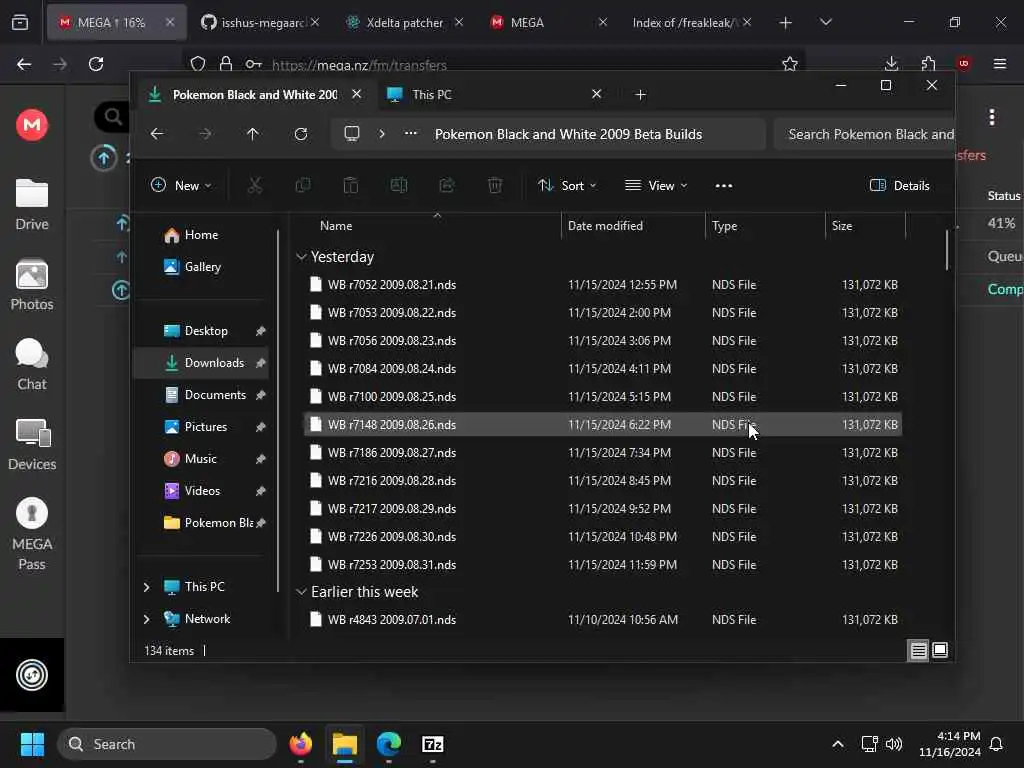Click the Firefox URL address bar
Viewport: 1024px width, 768px height.
click(496, 64)
